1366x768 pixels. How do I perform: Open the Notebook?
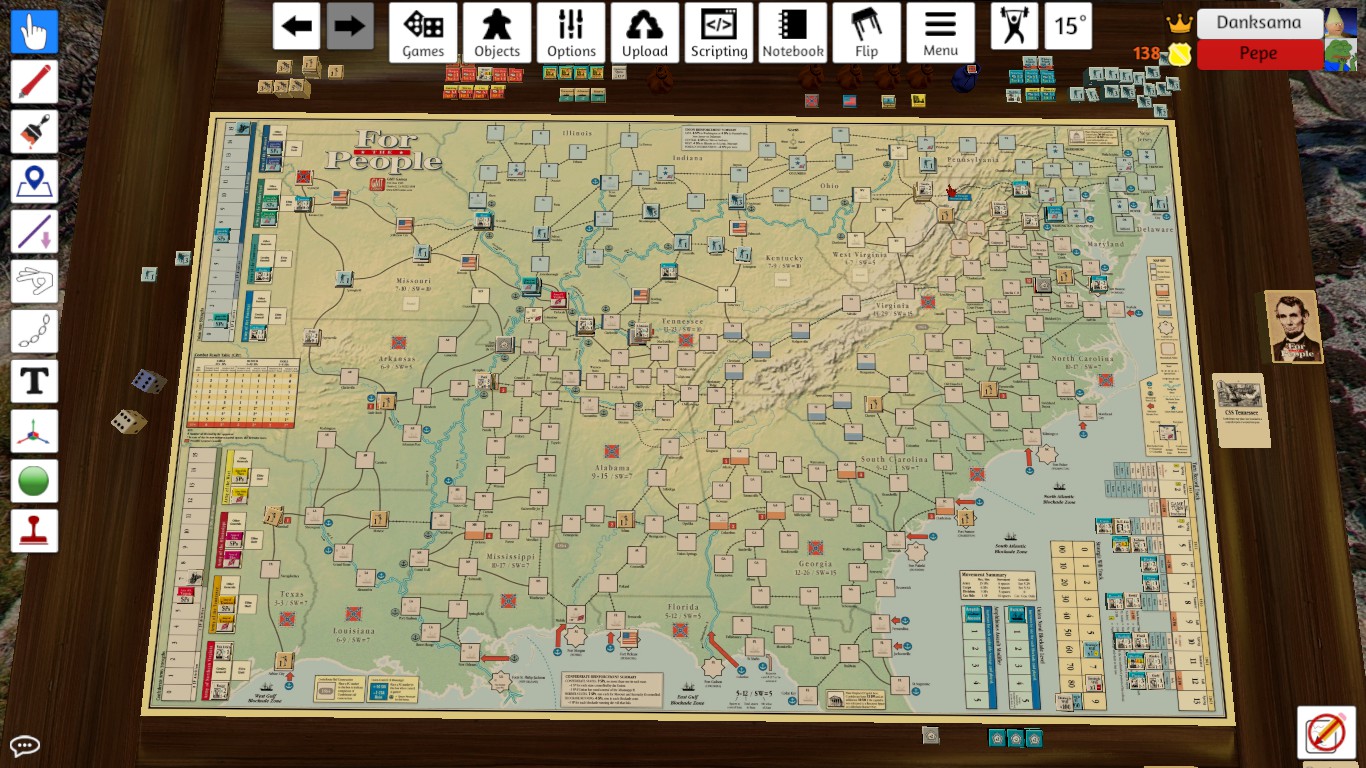click(793, 33)
